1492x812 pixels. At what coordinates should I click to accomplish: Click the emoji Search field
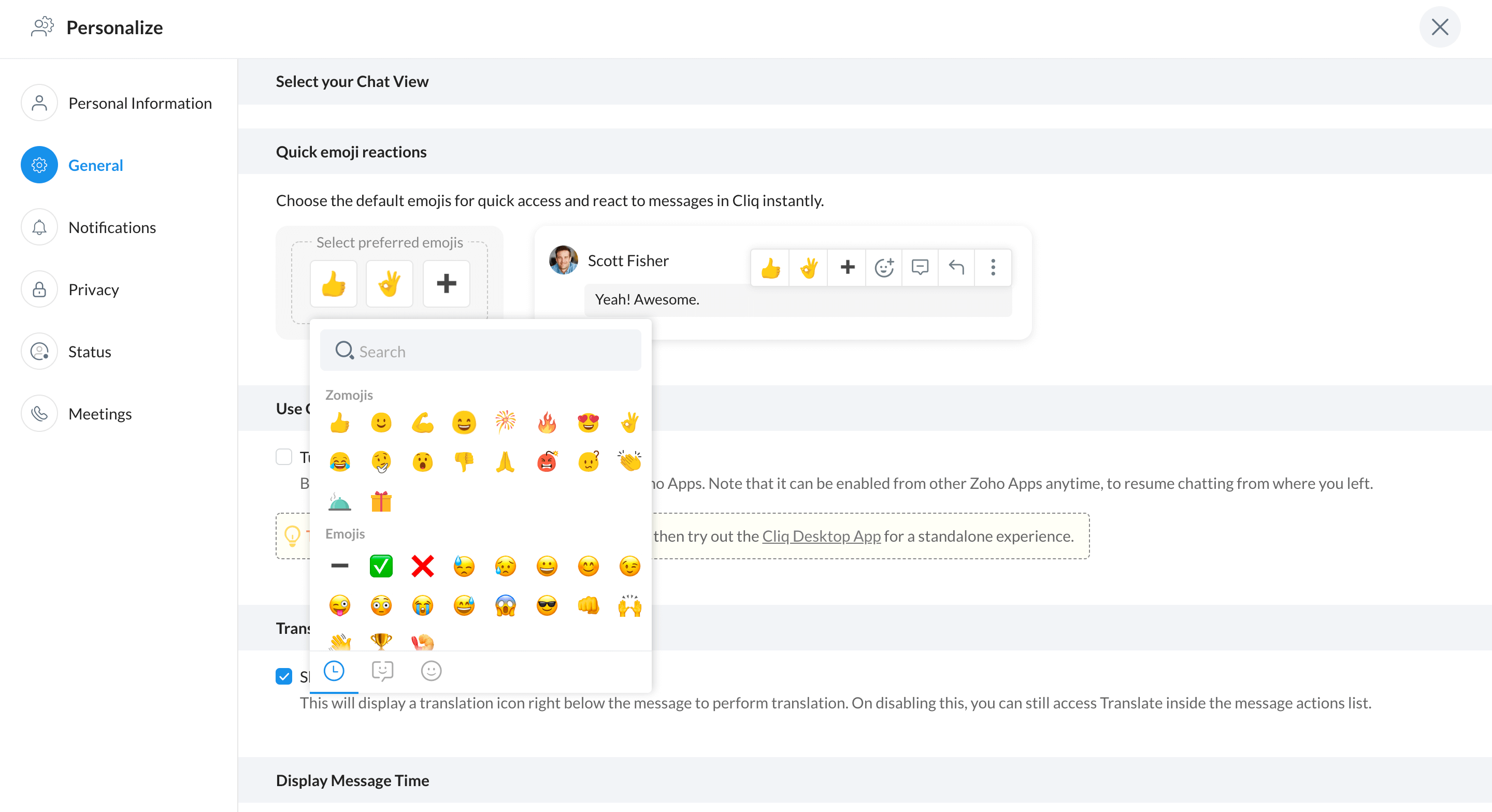pyautogui.click(x=481, y=351)
